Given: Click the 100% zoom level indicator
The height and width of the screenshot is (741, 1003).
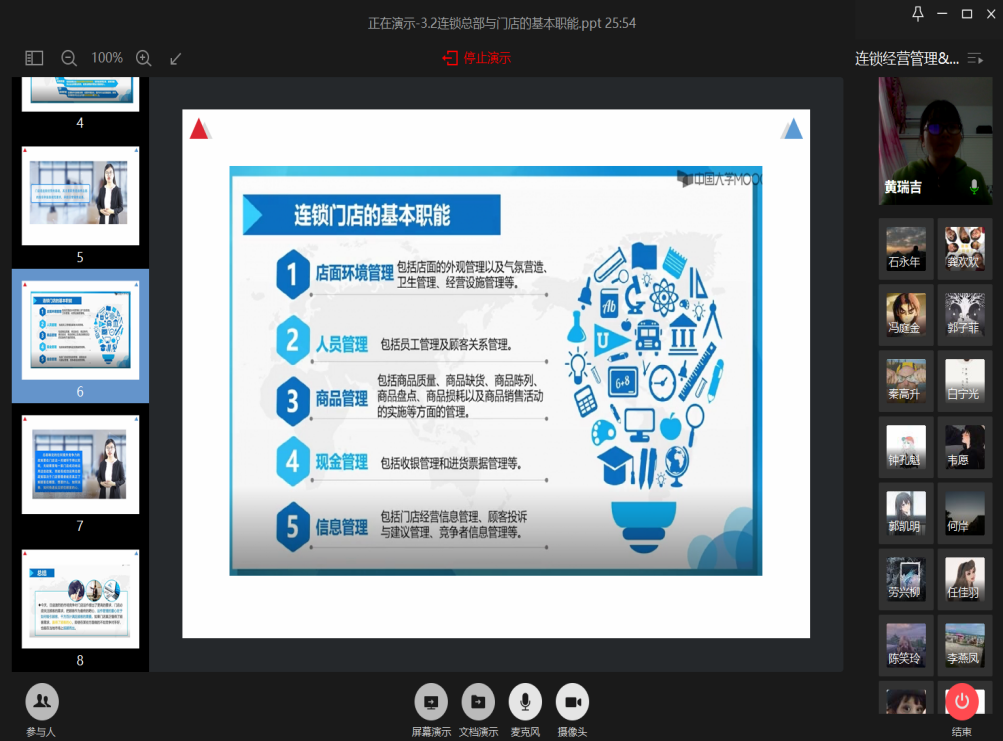Looking at the screenshot, I should [107, 58].
